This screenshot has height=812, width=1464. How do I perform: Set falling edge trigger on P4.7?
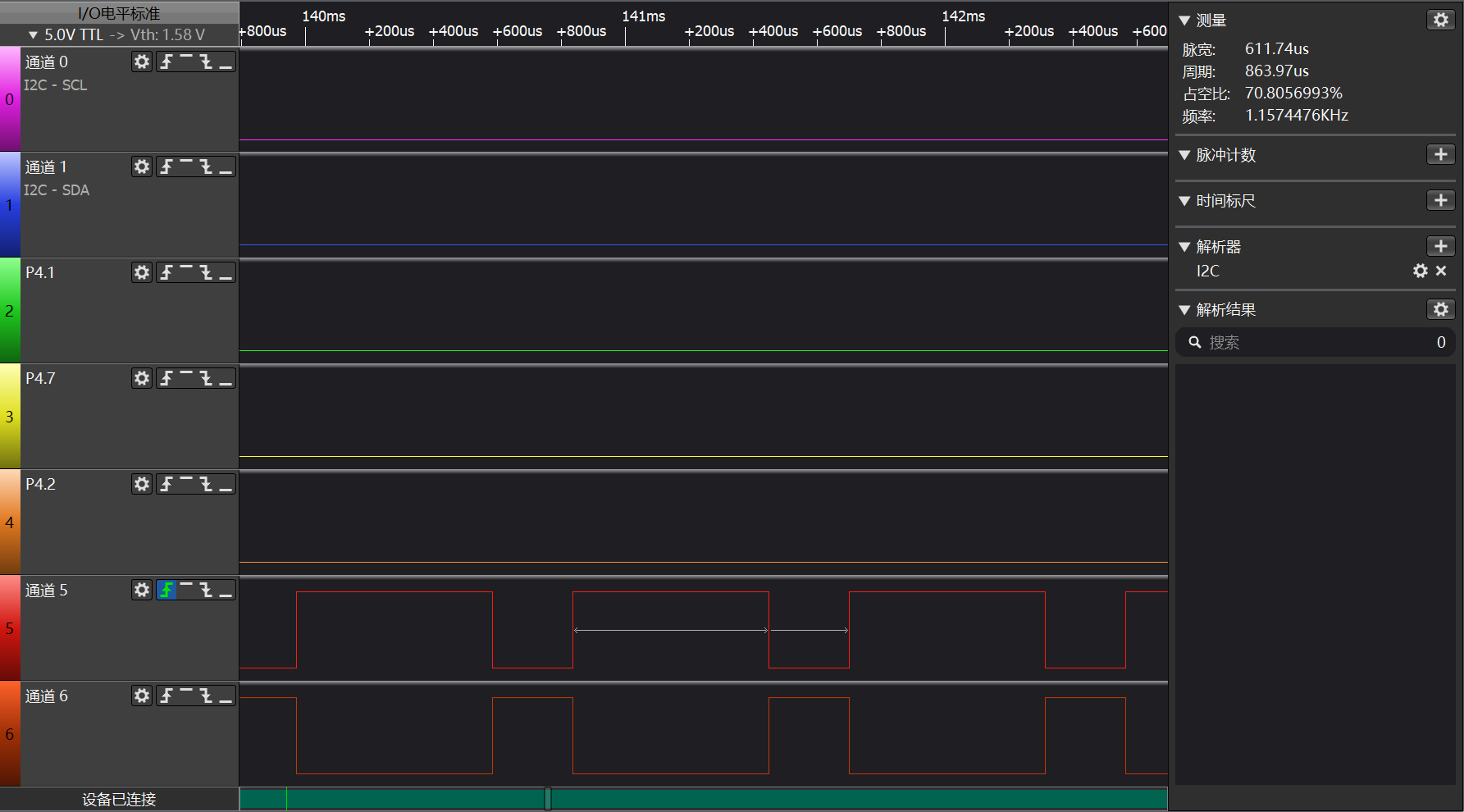(x=206, y=378)
